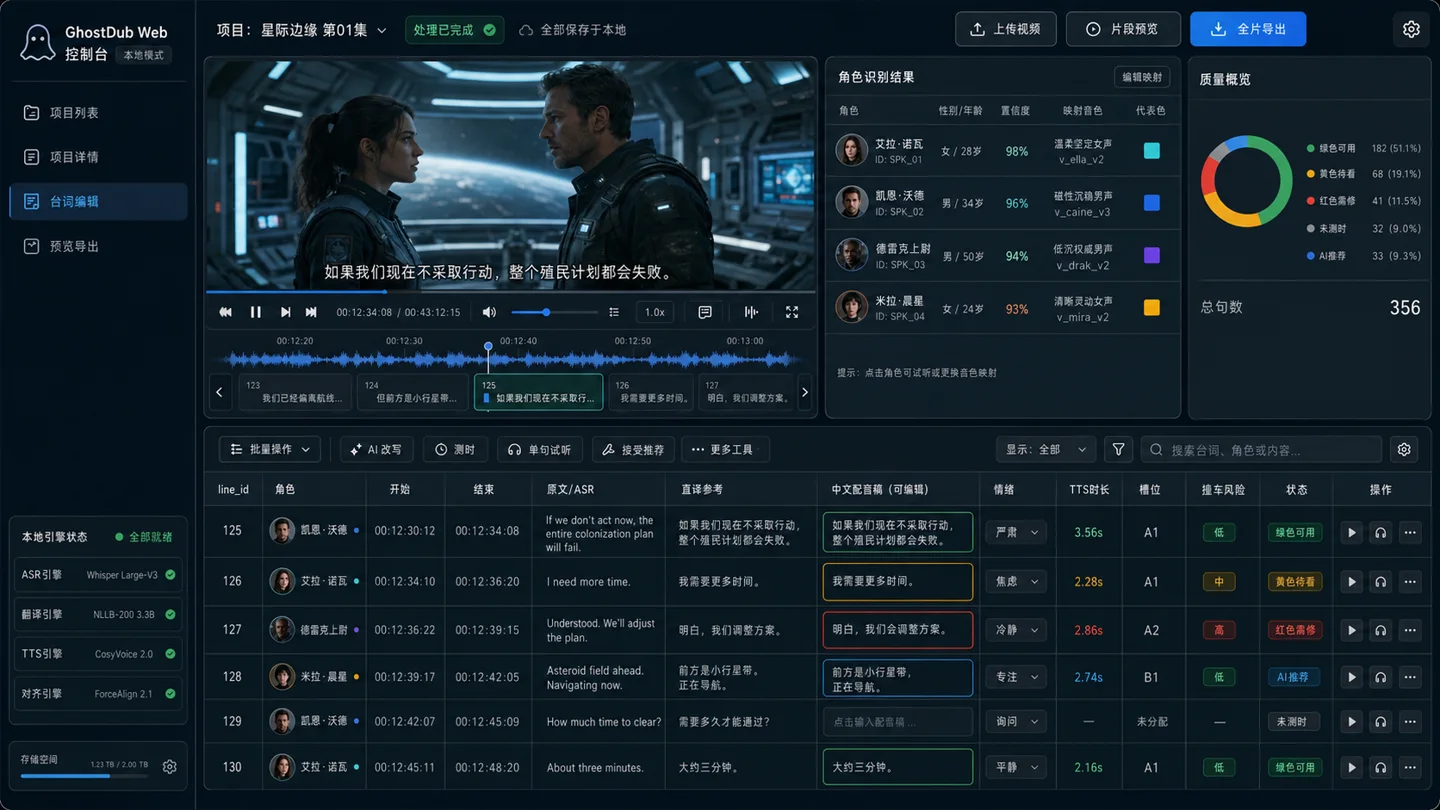Open the global settings gear in top bar
The width and height of the screenshot is (1440, 810).
coord(1411,29)
